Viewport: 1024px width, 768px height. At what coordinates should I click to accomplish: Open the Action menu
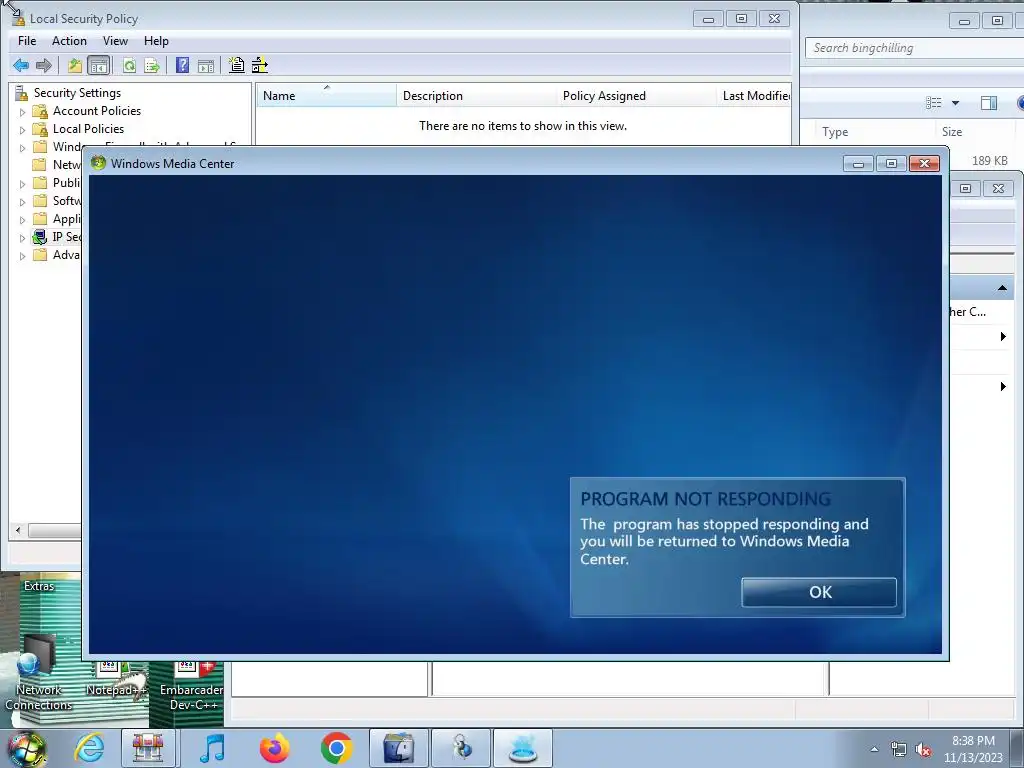[x=69, y=40]
